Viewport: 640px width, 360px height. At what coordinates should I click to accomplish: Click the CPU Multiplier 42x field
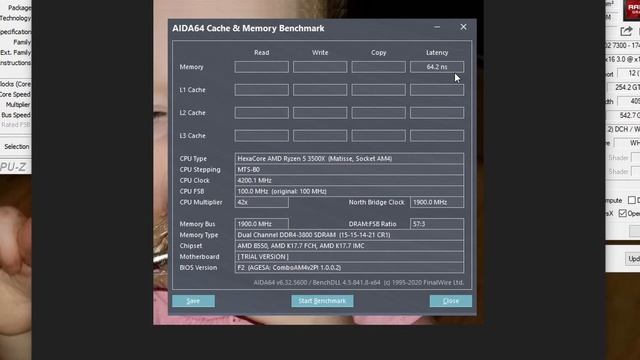pos(262,202)
